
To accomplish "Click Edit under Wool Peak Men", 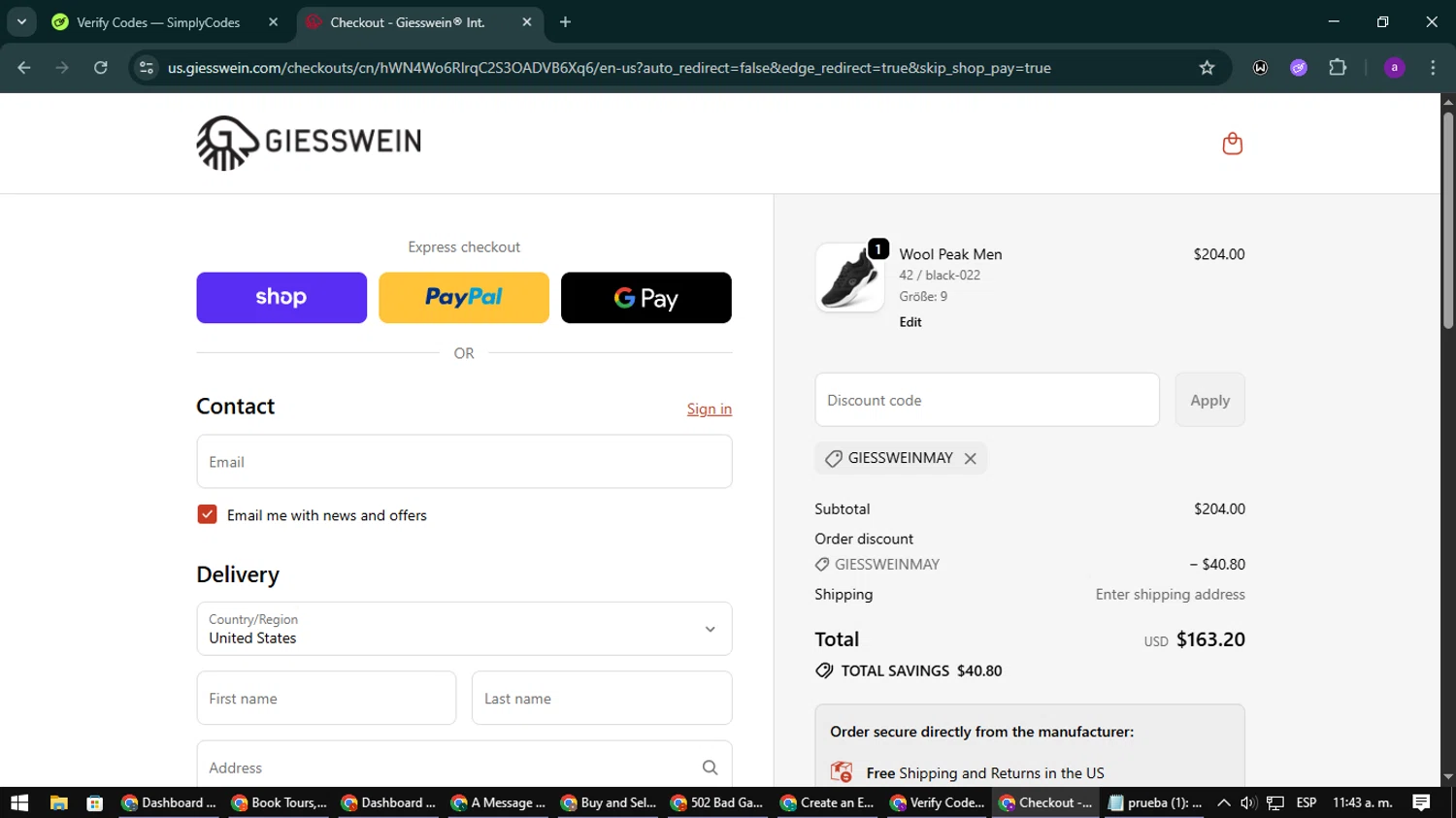I will (910, 322).
